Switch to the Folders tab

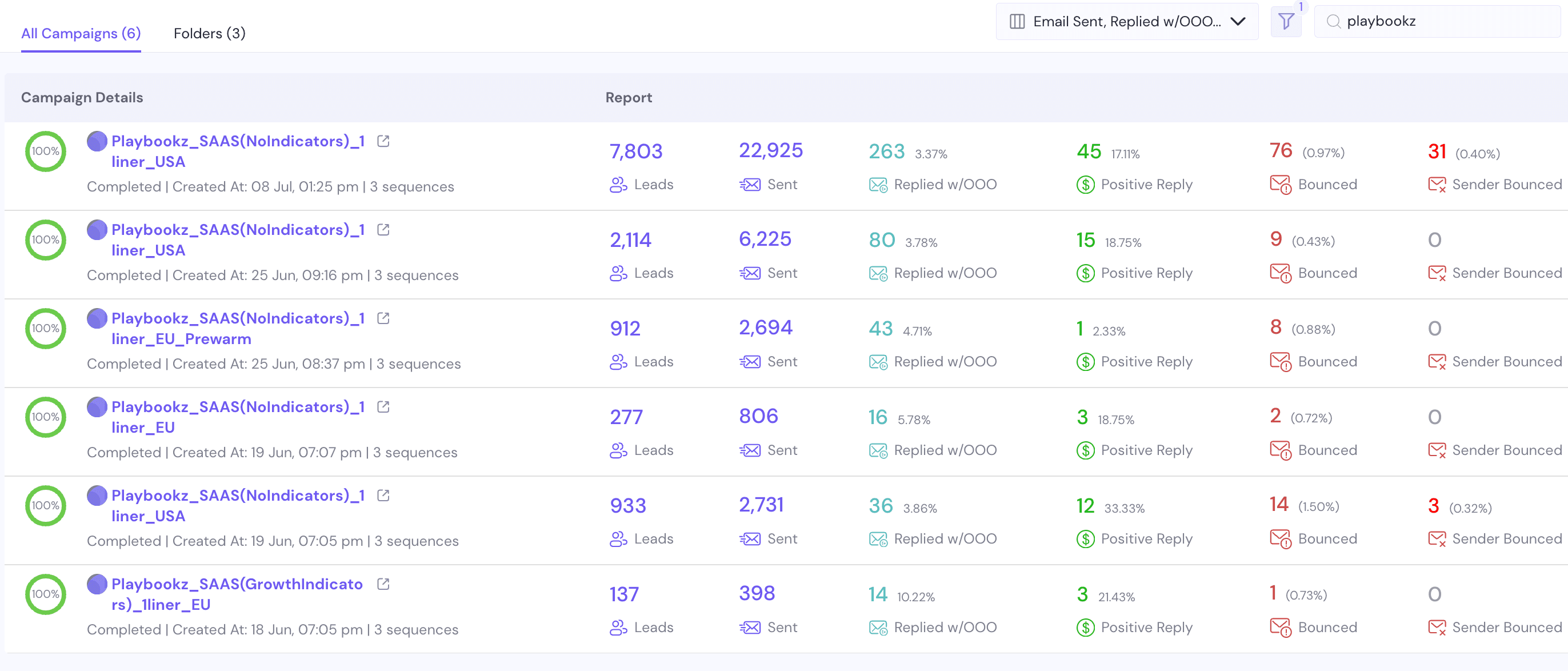pos(209,33)
